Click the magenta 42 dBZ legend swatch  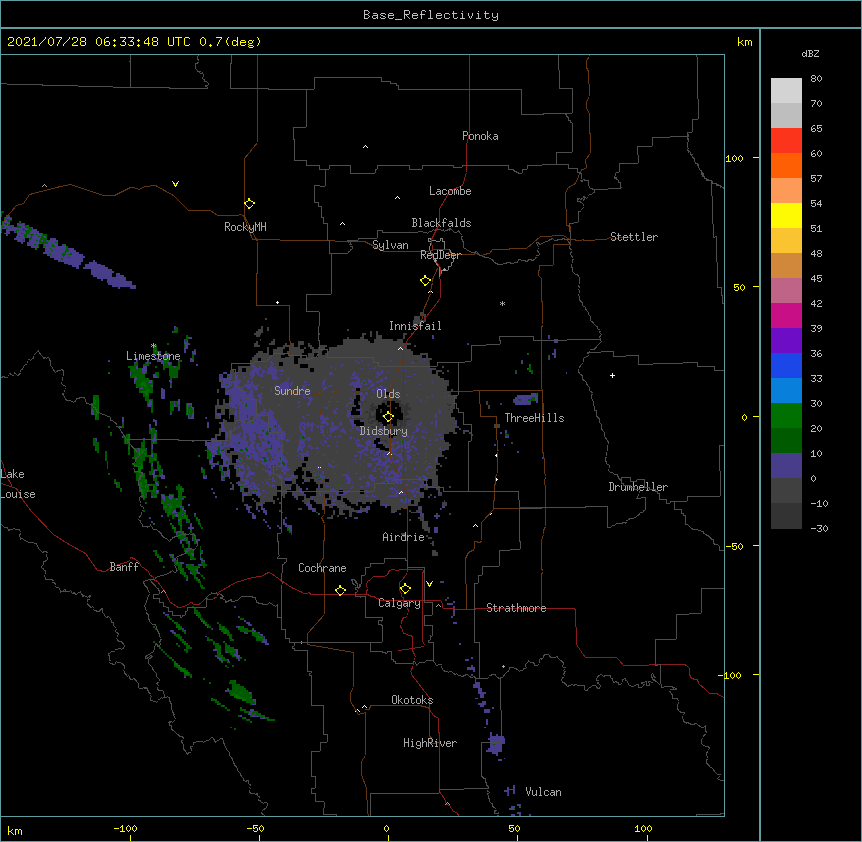click(786, 315)
